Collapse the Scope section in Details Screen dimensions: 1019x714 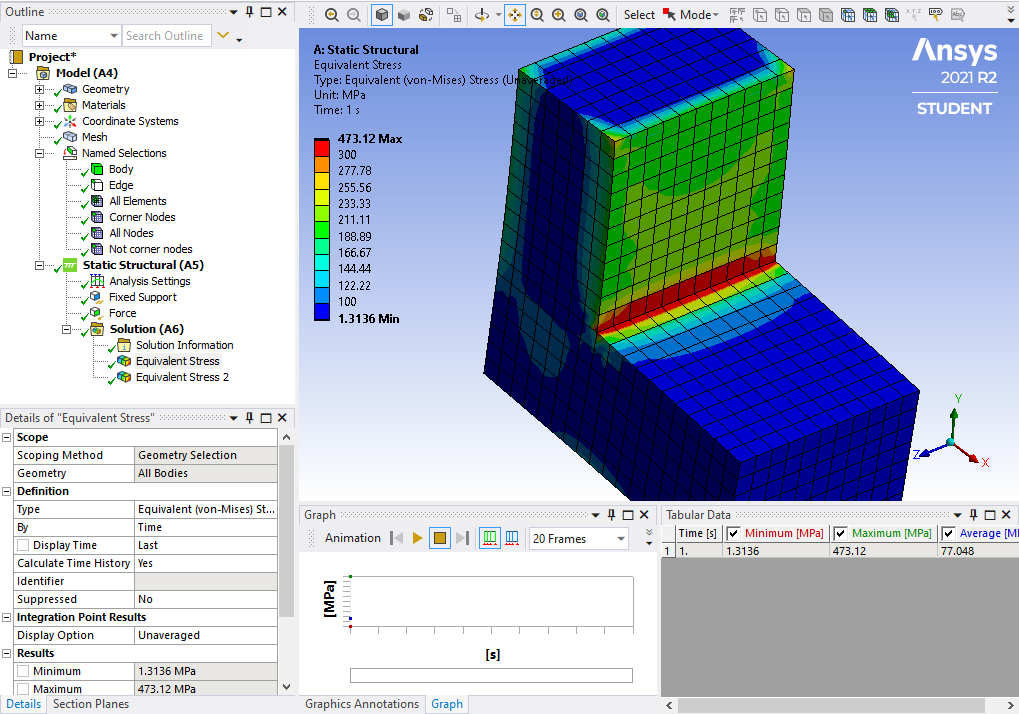tap(6, 437)
